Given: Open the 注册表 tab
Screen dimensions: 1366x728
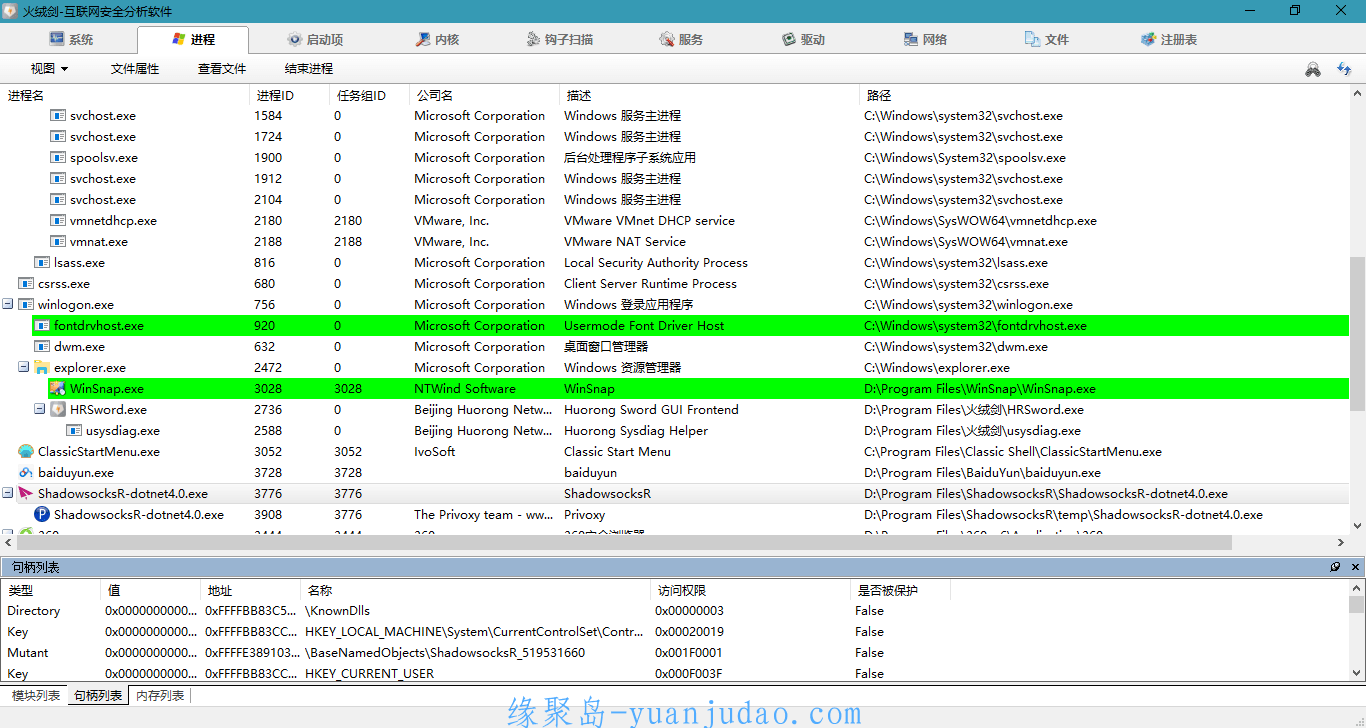Looking at the screenshot, I should click(x=1169, y=39).
